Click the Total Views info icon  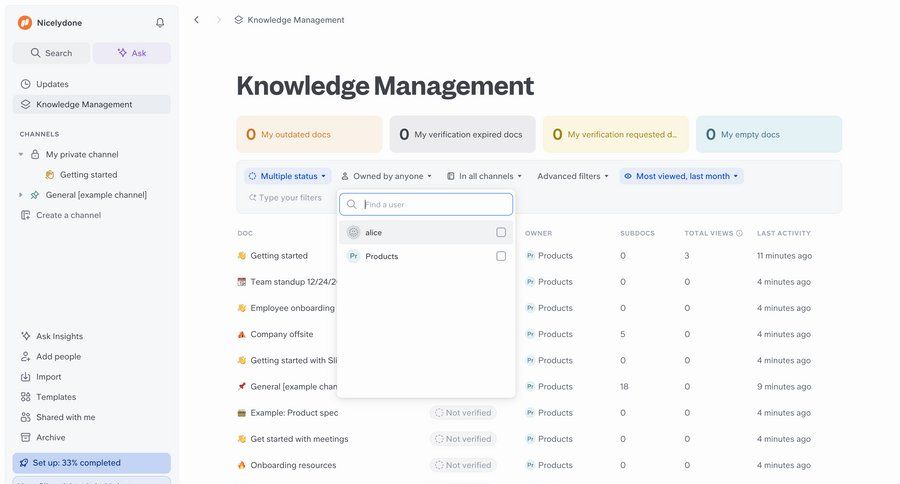tap(739, 233)
